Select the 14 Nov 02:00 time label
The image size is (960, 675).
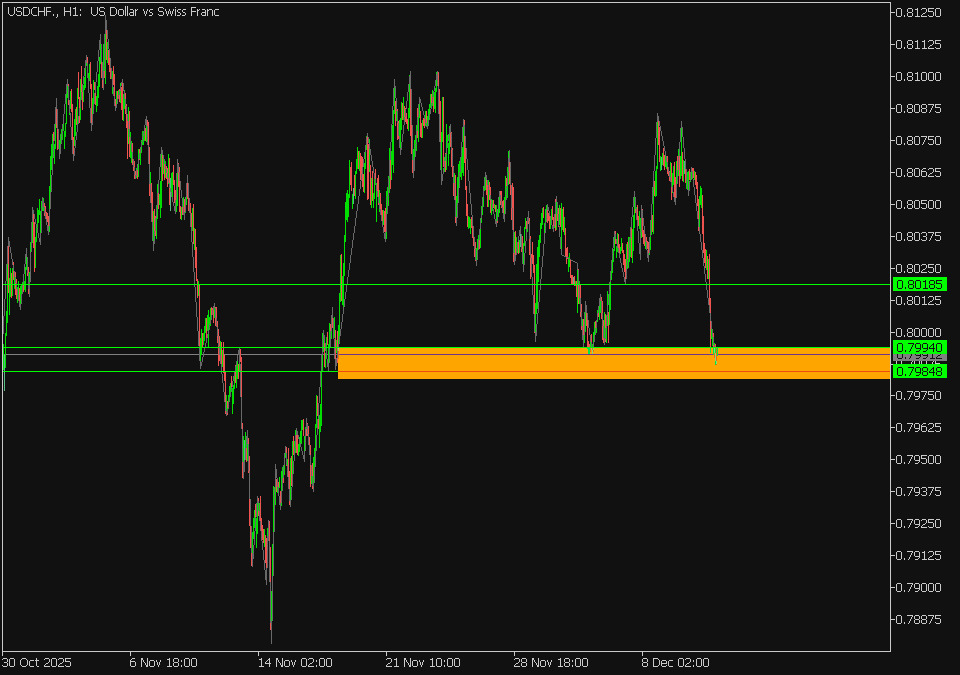tap(294, 662)
